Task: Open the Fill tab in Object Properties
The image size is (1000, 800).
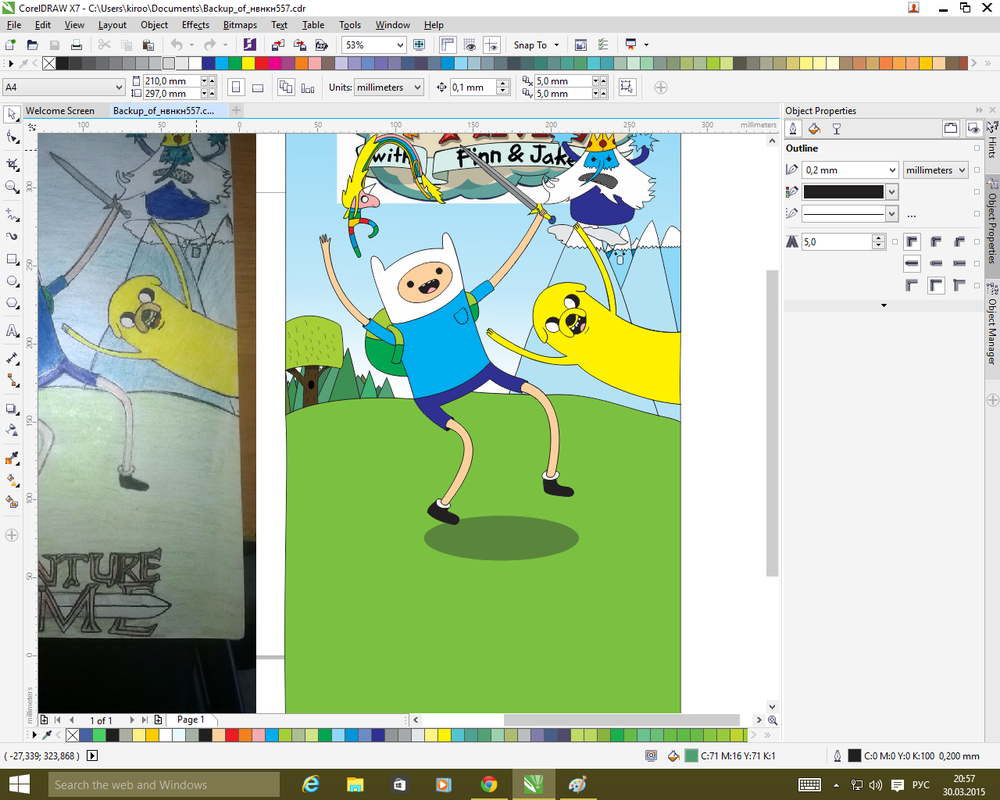Action: (814, 129)
